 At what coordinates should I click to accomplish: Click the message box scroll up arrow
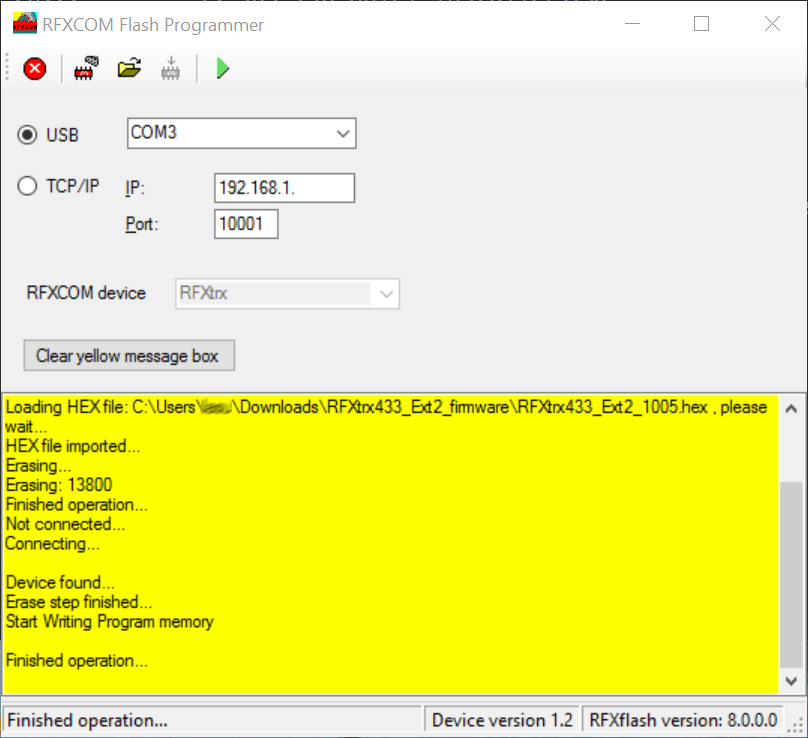792,409
